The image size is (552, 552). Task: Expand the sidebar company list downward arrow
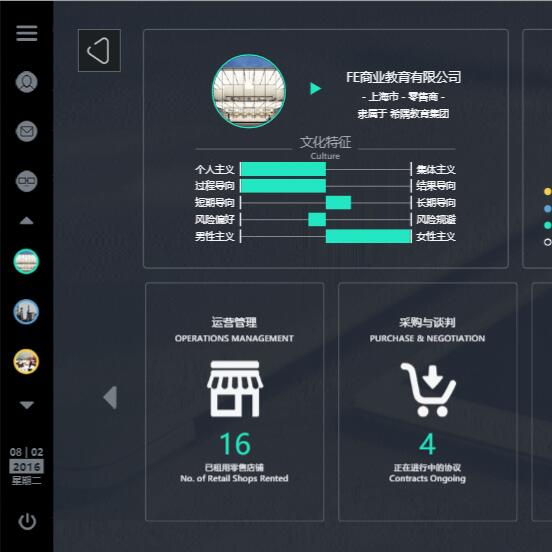point(27,404)
